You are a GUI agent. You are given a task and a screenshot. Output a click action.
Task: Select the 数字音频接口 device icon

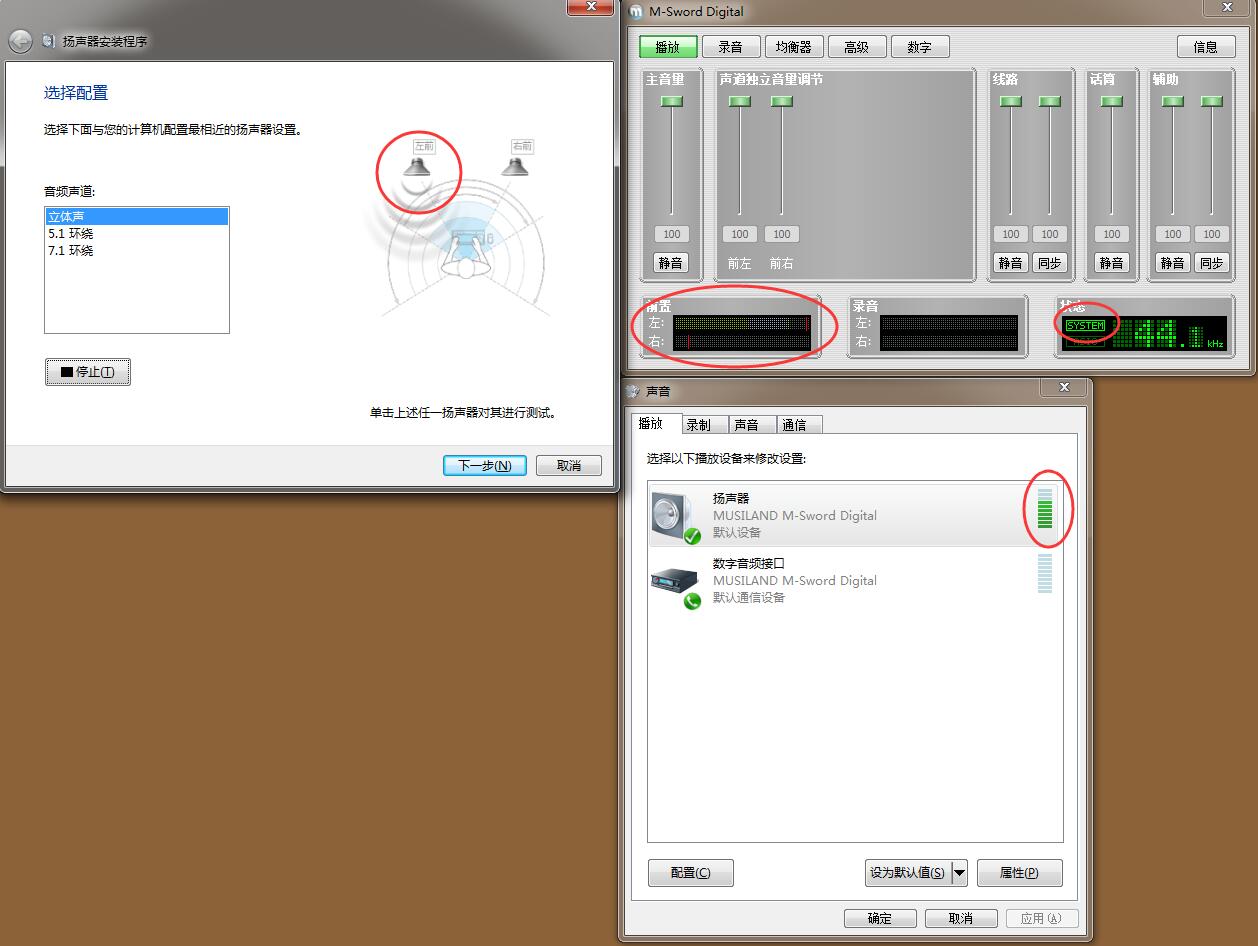[x=675, y=581]
